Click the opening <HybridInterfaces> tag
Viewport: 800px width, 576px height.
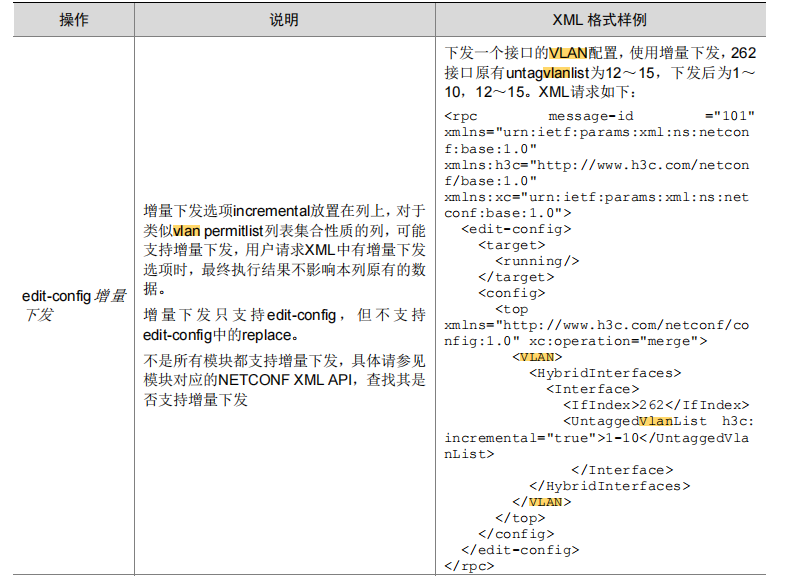point(605,373)
